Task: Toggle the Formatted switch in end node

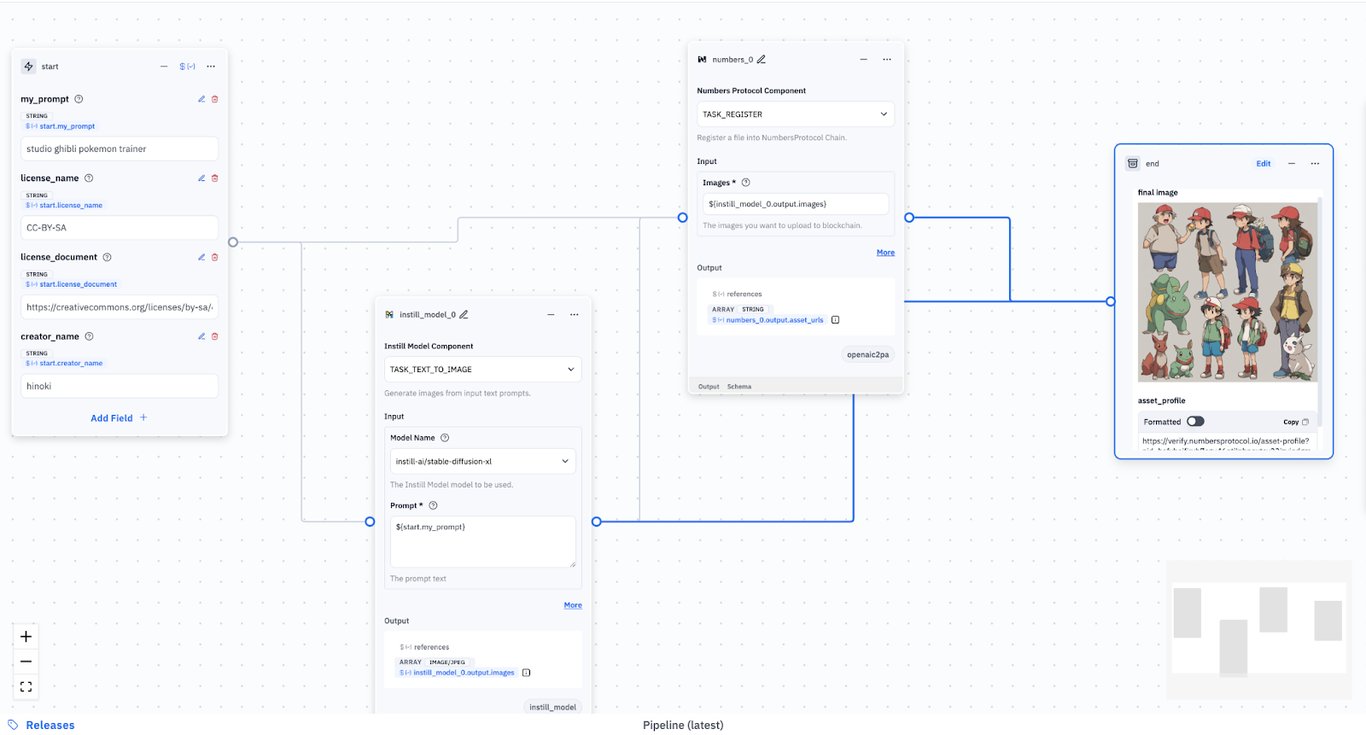Action: pyautogui.click(x=1195, y=422)
